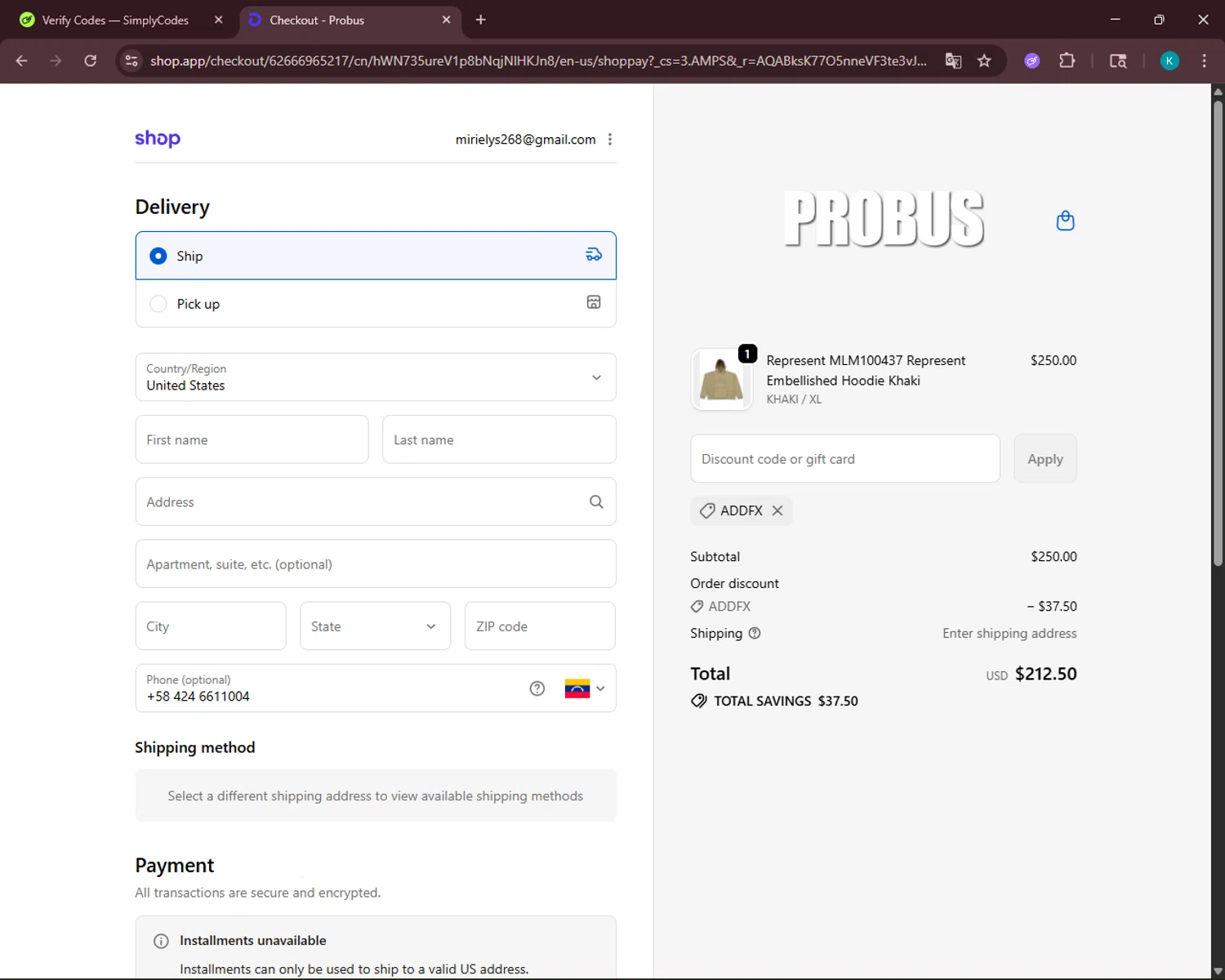
Task: Click the email mirielys268@gmail.com
Action: pyautogui.click(x=525, y=140)
